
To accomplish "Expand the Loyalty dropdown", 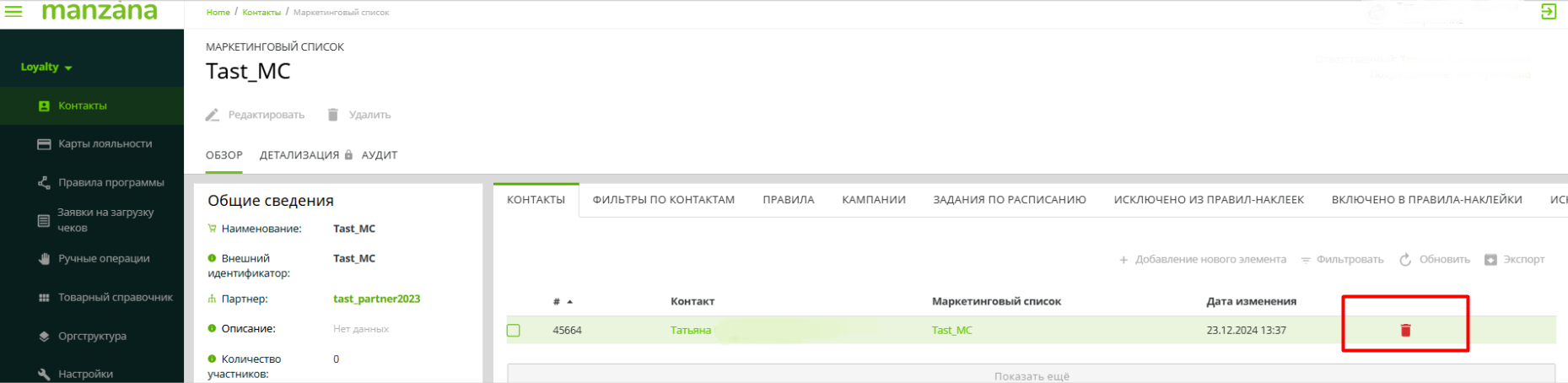I will point(46,67).
